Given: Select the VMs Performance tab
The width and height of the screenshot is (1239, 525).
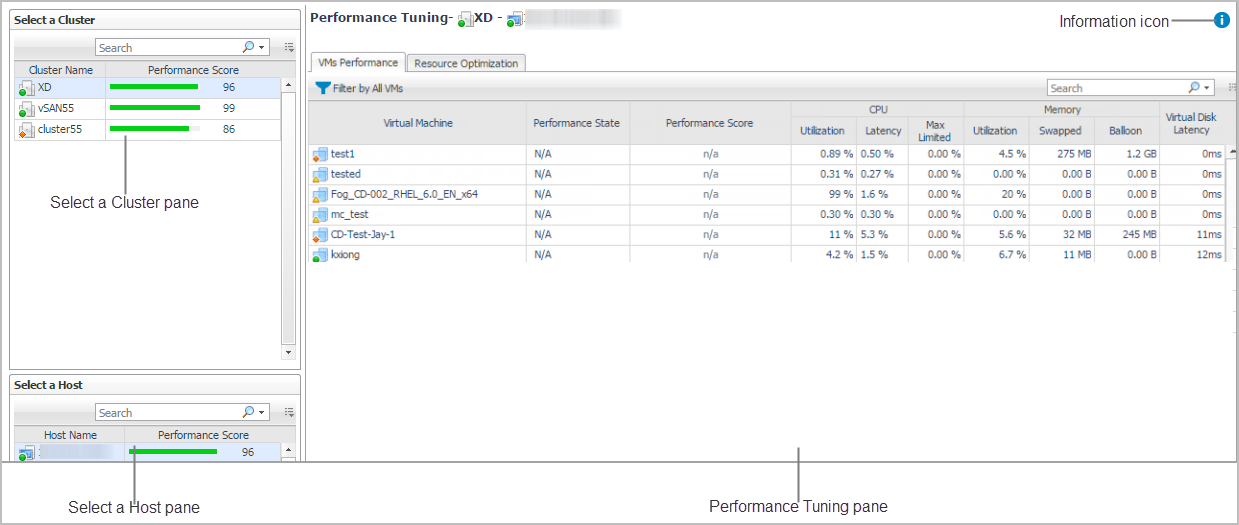Looking at the screenshot, I should coord(358,63).
